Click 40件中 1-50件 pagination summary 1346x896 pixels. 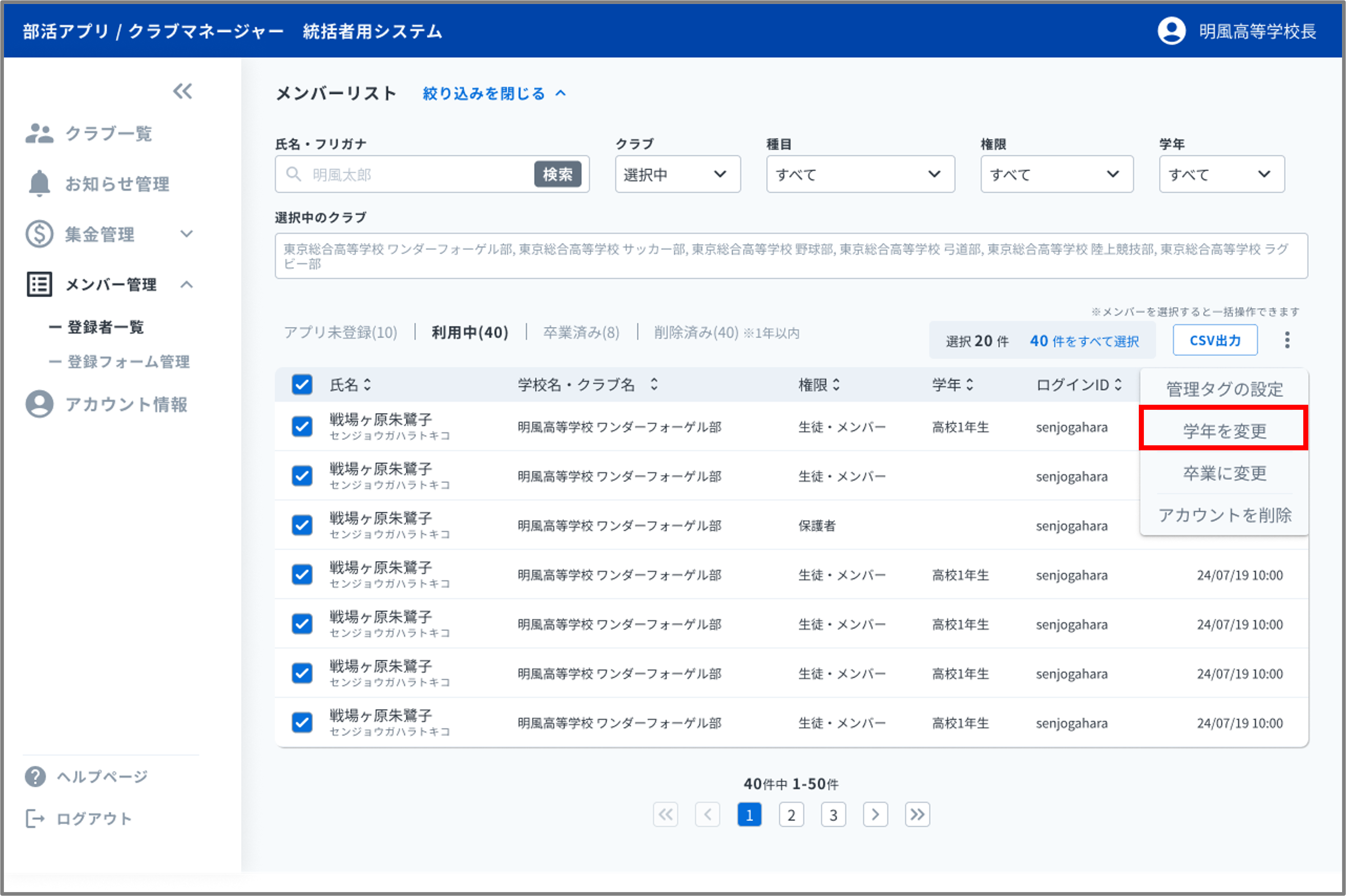click(791, 783)
